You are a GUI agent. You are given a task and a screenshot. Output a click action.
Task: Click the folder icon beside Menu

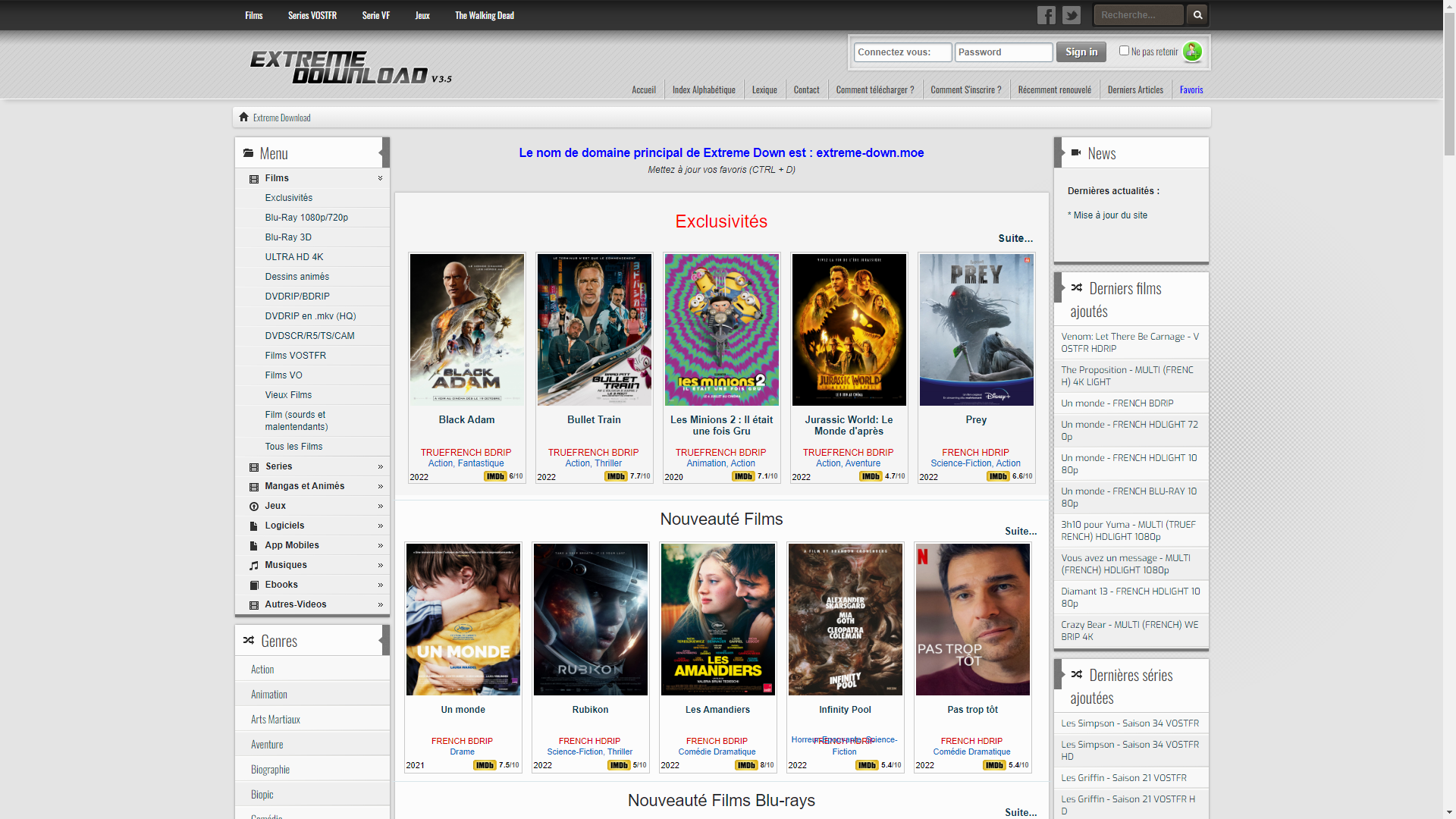point(248,153)
